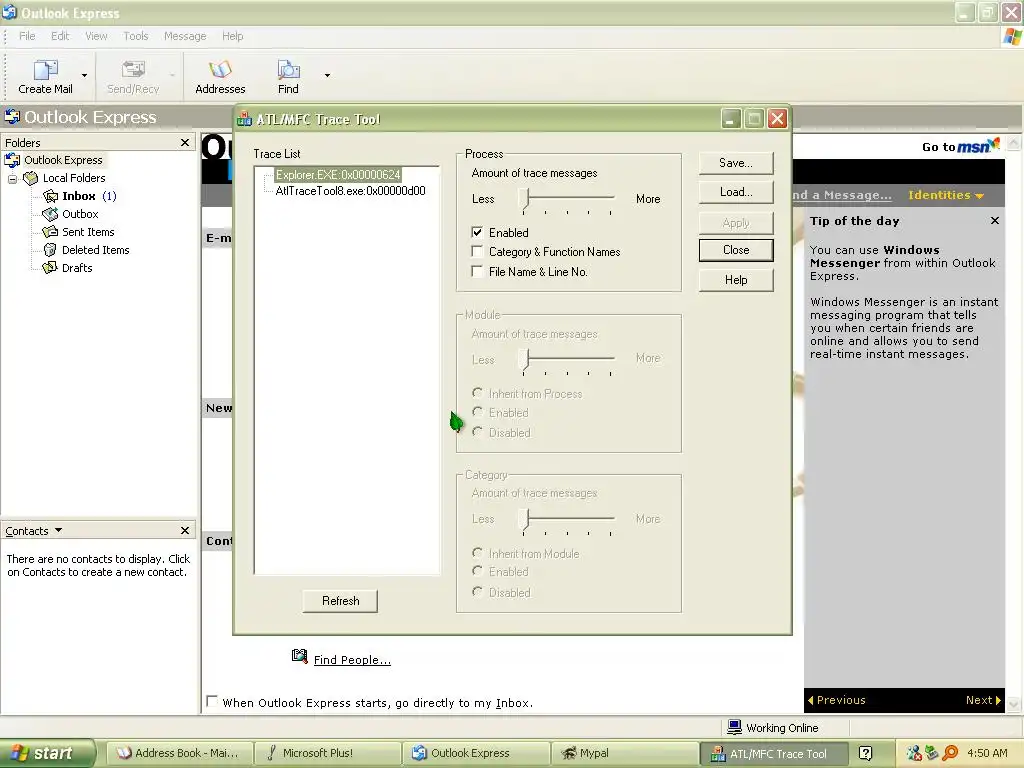
Task: Open the Addresses toolbar icon
Action: click(x=220, y=69)
